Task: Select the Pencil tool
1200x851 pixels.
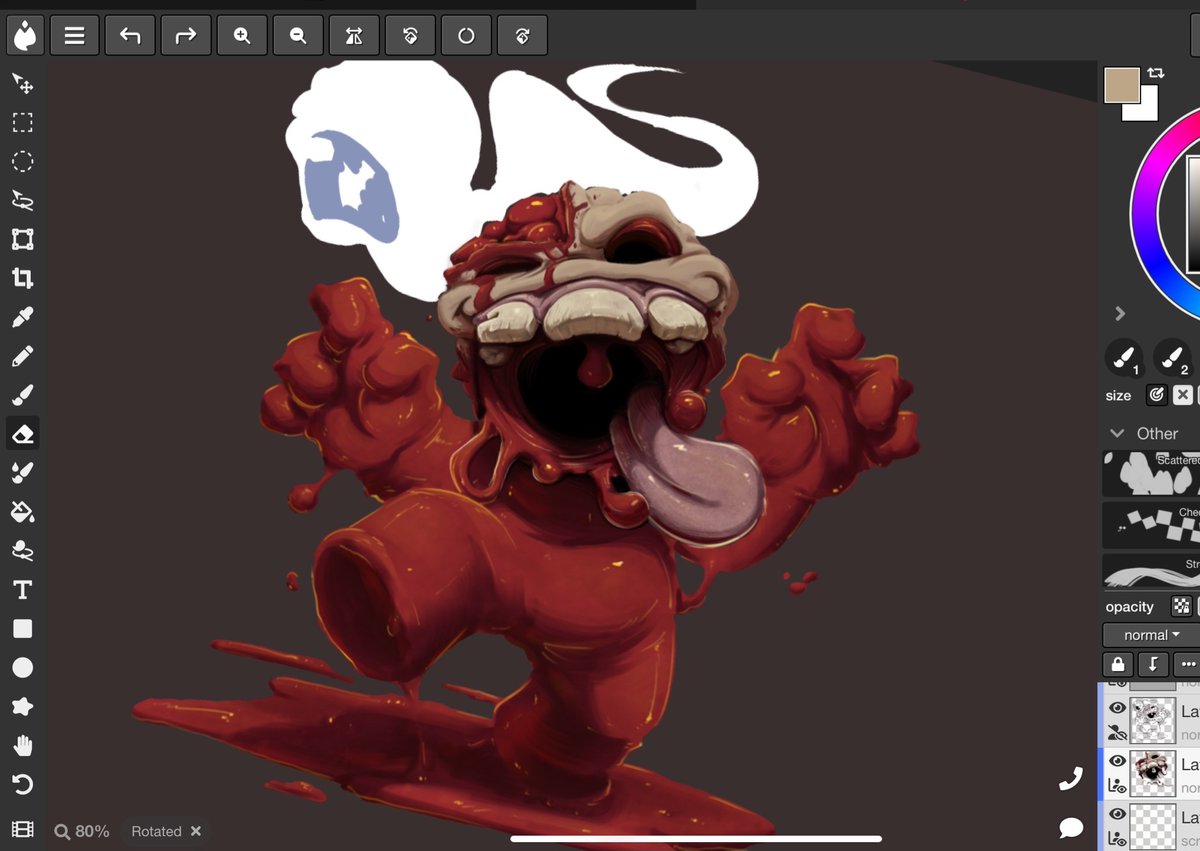Action: 22,356
